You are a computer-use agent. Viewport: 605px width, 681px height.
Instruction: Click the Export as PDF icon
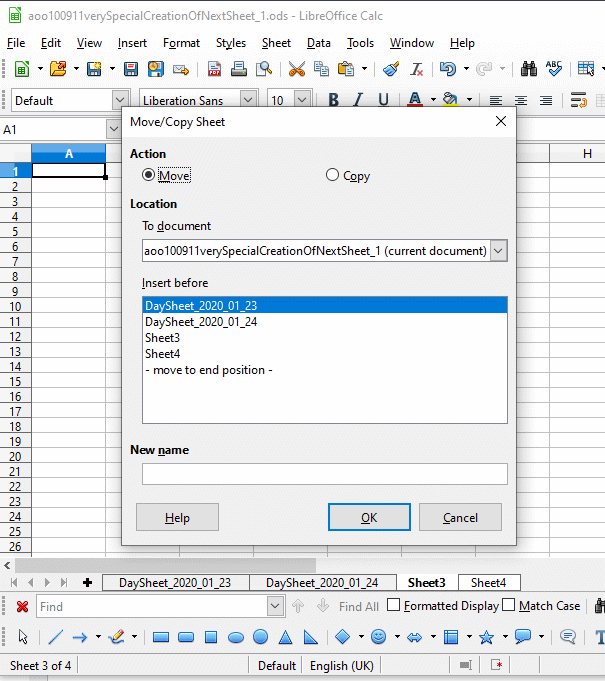point(214,69)
